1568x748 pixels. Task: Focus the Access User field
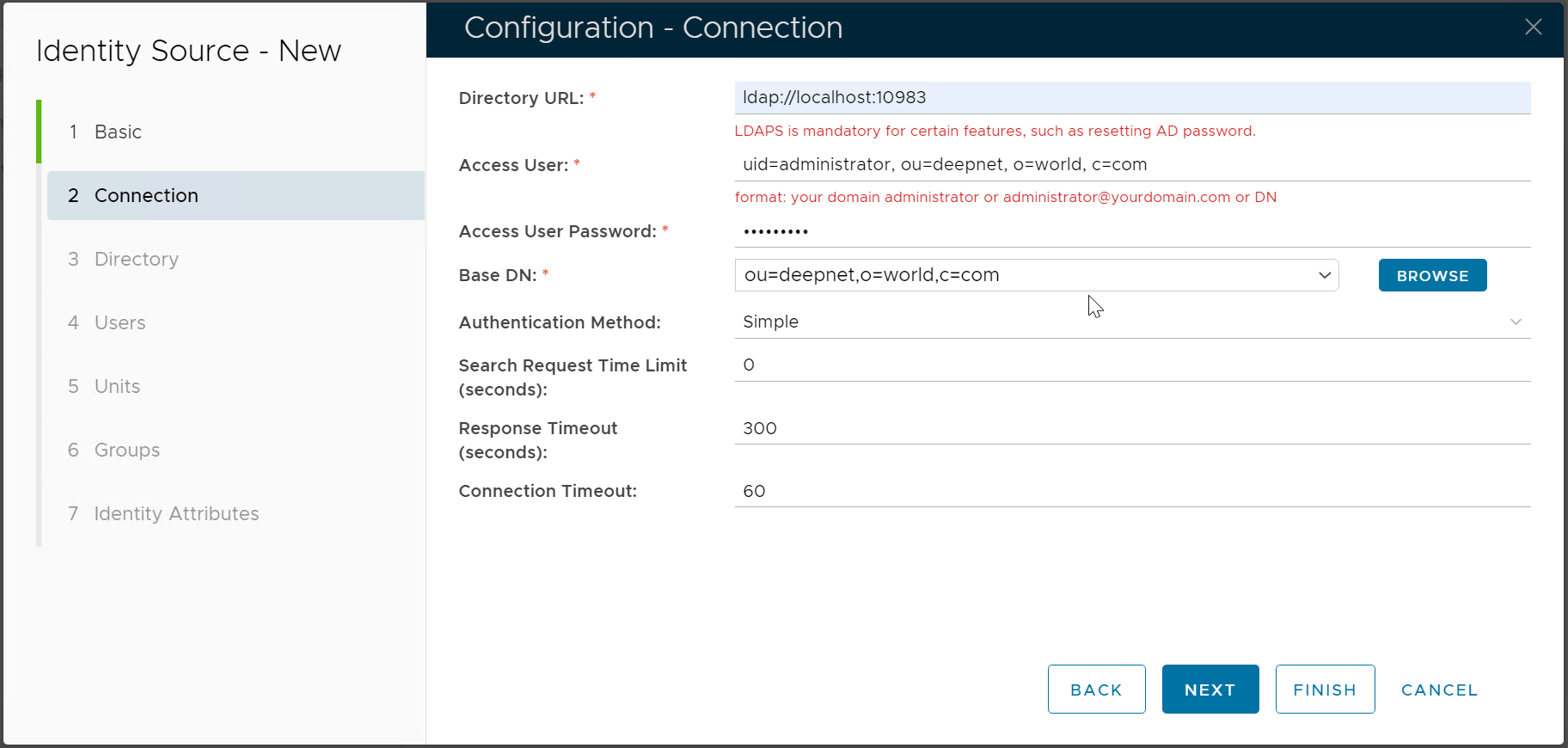tap(1131, 164)
